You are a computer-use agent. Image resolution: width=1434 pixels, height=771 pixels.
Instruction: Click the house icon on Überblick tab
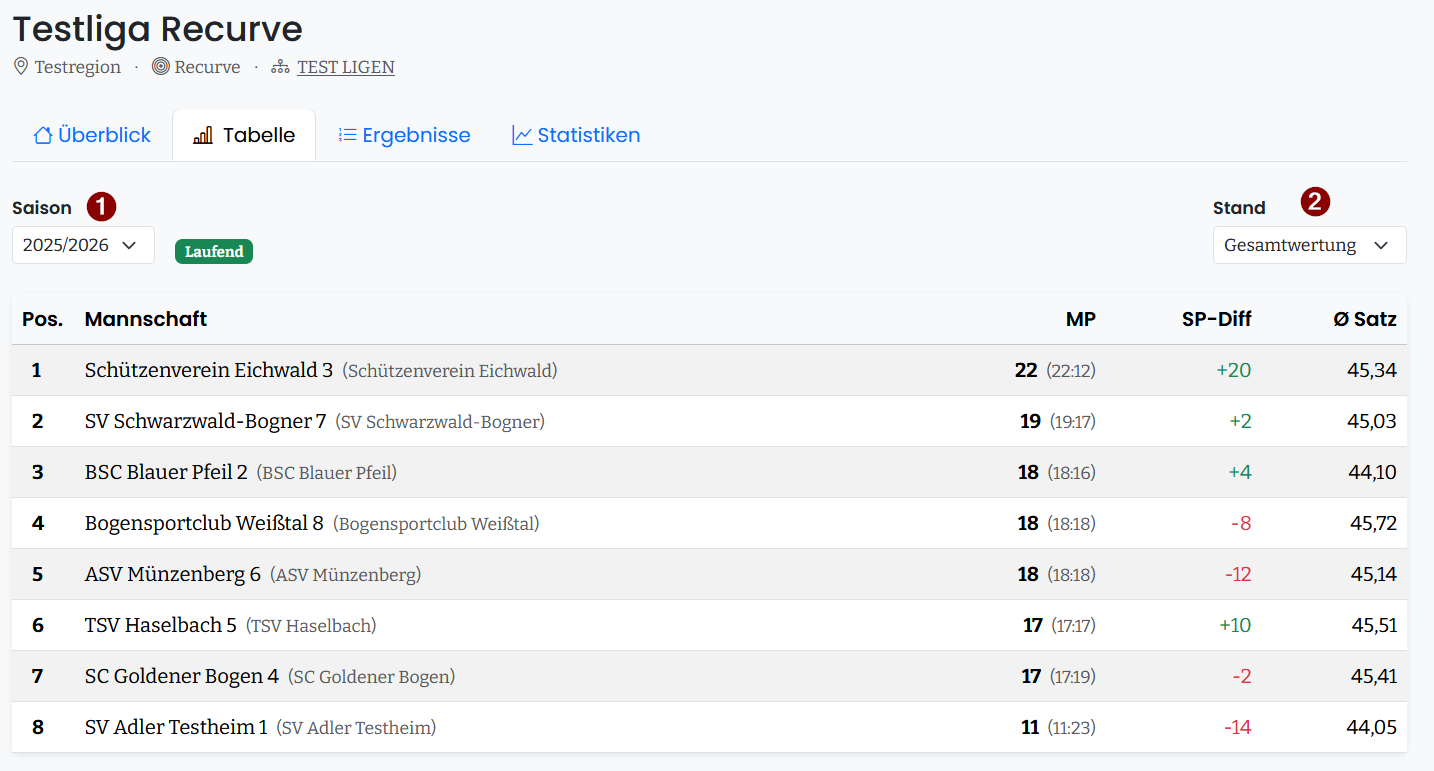pos(43,135)
